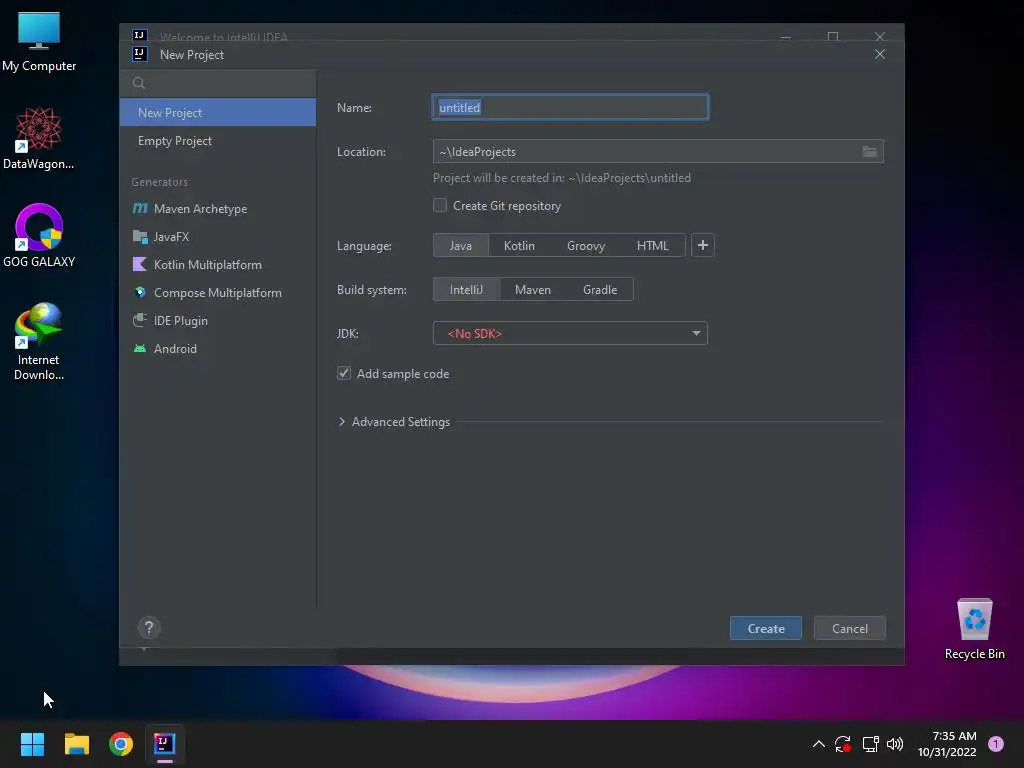Open the Recycle Bin desktop icon
The width and height of the screenshot is (1024, 768).
click(x=974, y=629)
